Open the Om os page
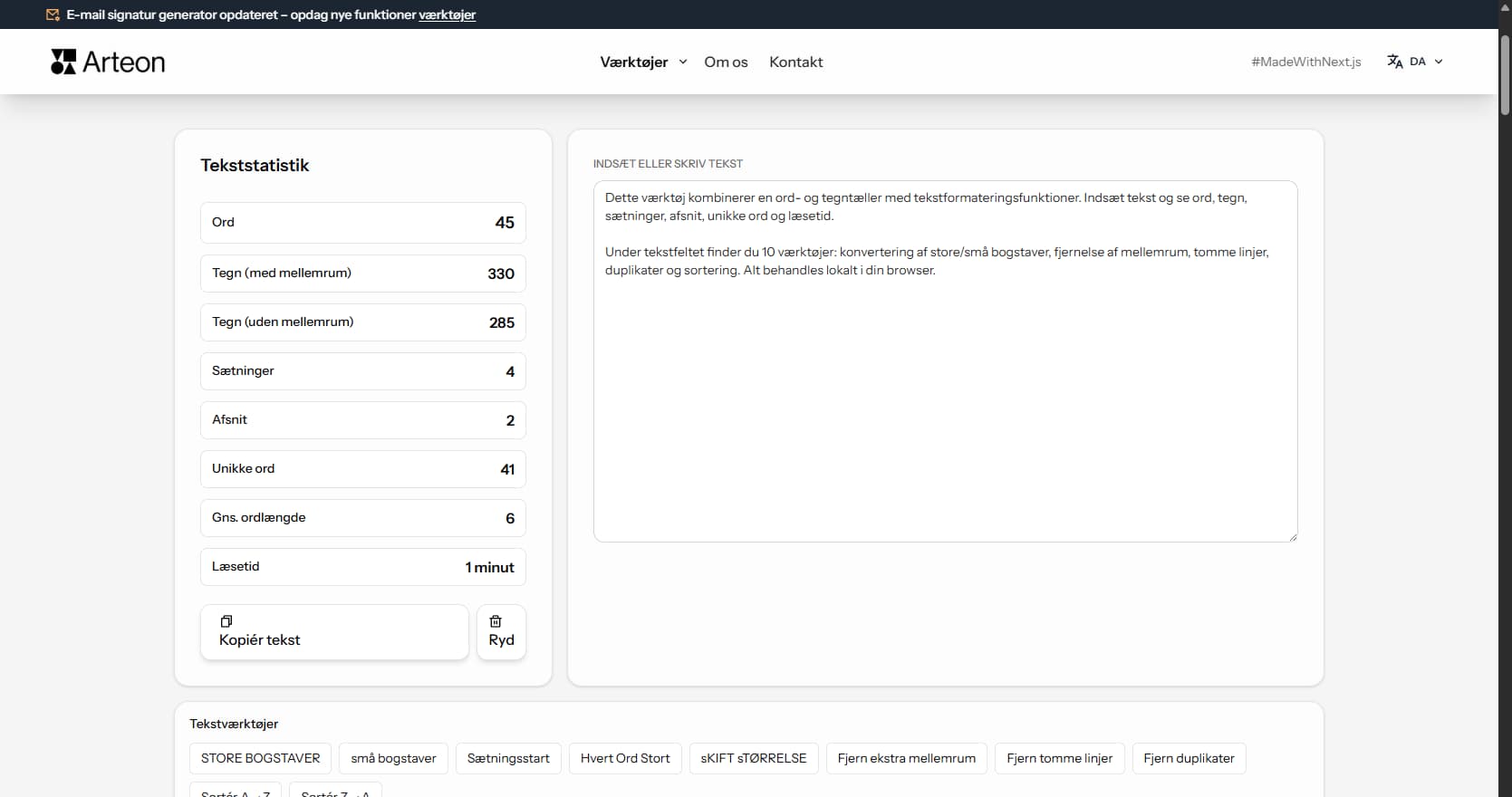Viewport: 1512px width, 797px height. pos(726,62)
